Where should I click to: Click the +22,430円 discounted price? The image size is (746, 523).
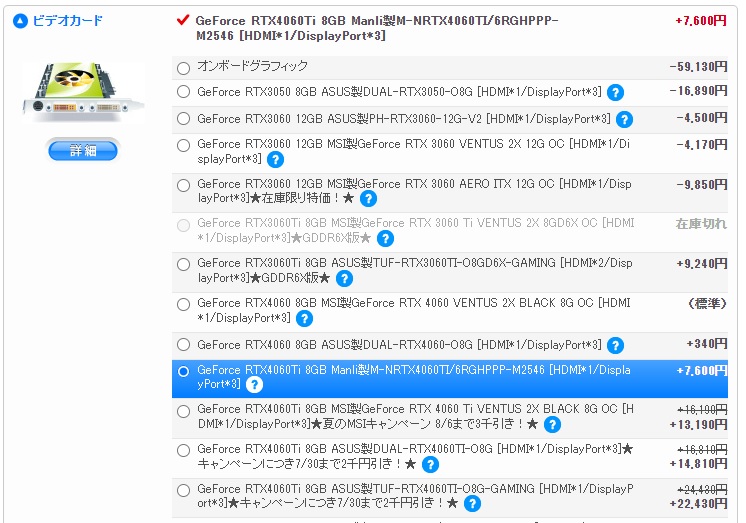698,503
